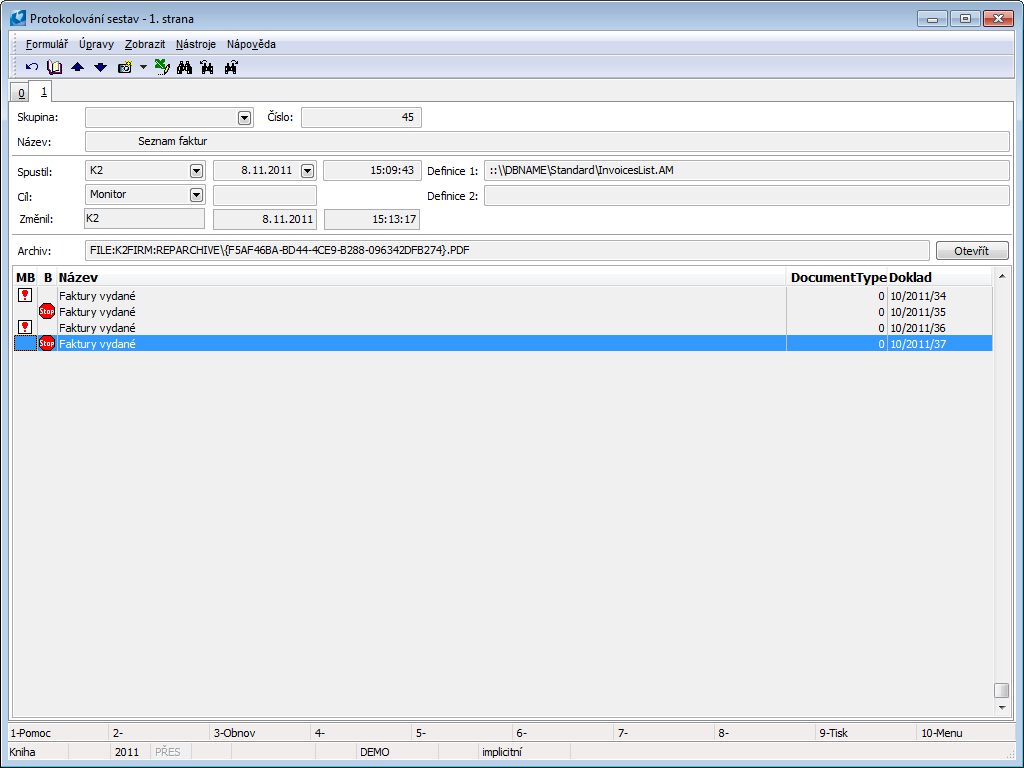Screen dimensions: 1024x768
Task: Sort by Název column header
Action: point(422,278)
